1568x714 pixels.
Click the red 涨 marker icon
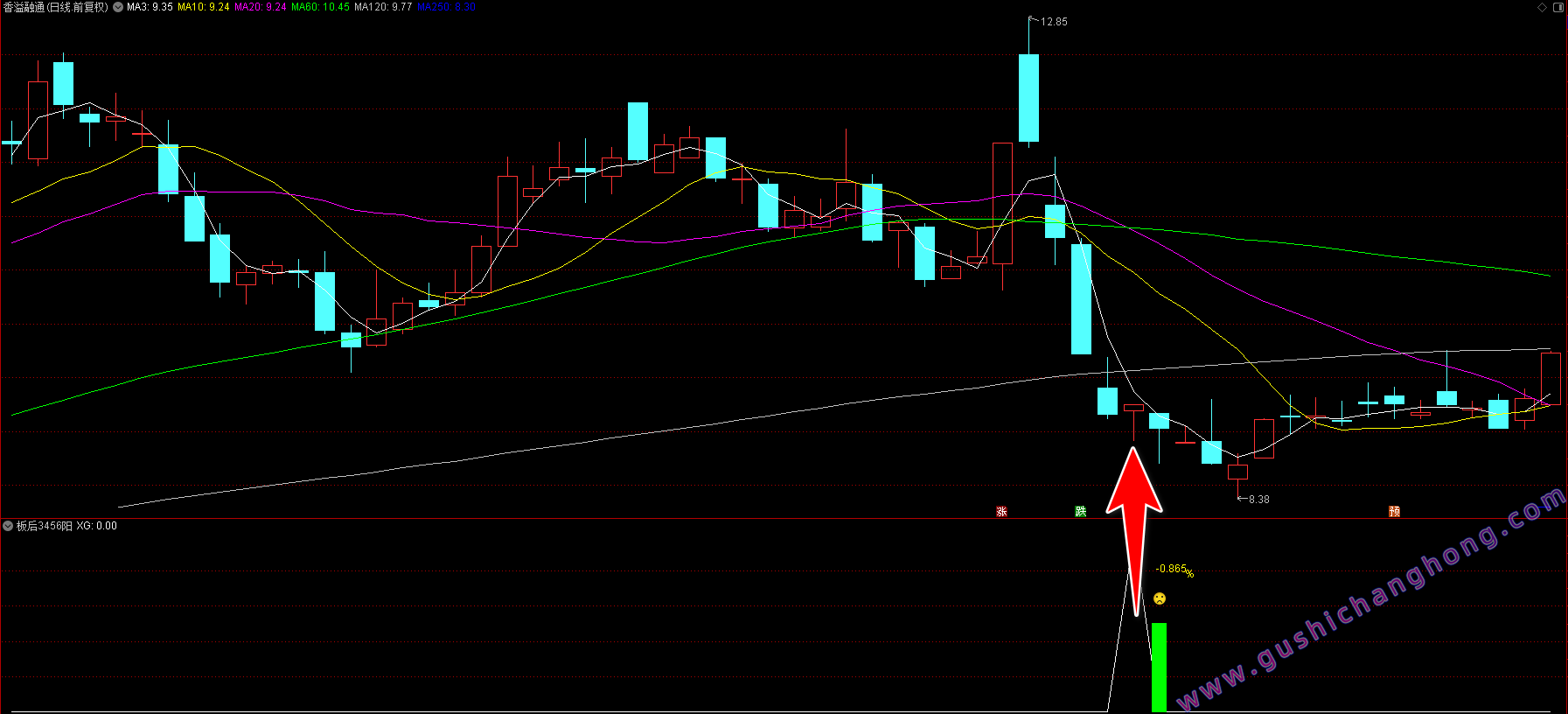pos(1001,511)
